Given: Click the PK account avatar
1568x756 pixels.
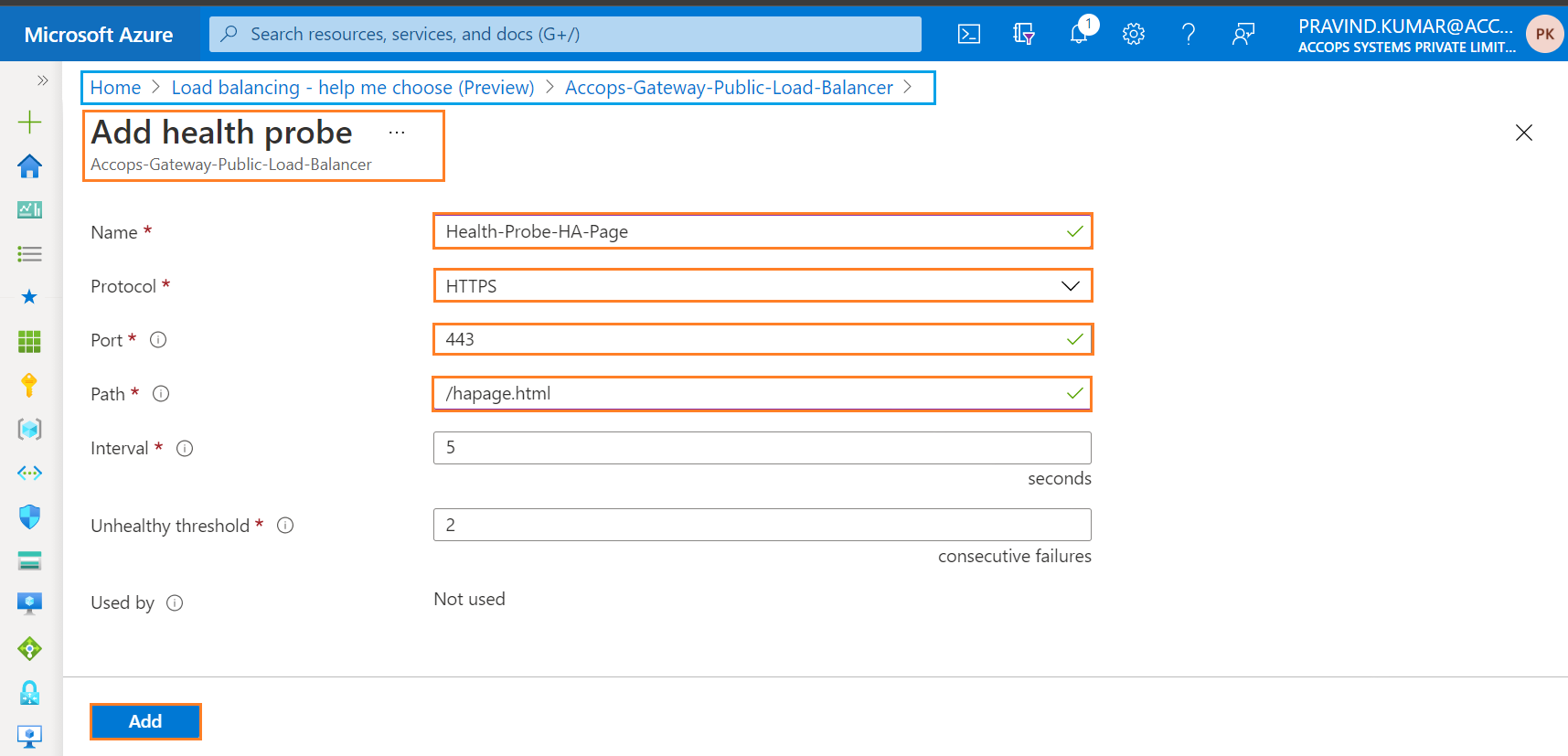Looking at the screenshot, I should point(1544,34).
